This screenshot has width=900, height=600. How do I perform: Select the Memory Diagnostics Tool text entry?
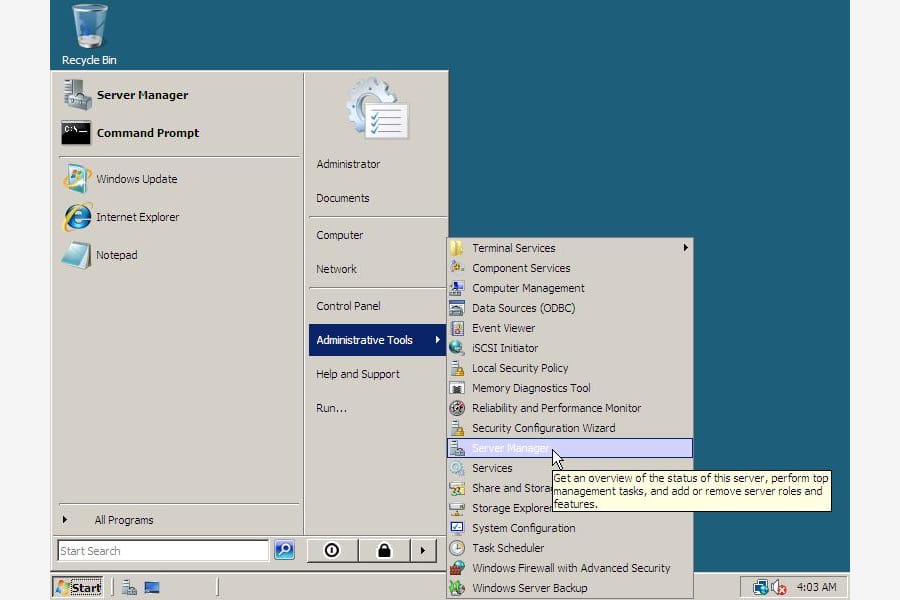tap(531, 388)
